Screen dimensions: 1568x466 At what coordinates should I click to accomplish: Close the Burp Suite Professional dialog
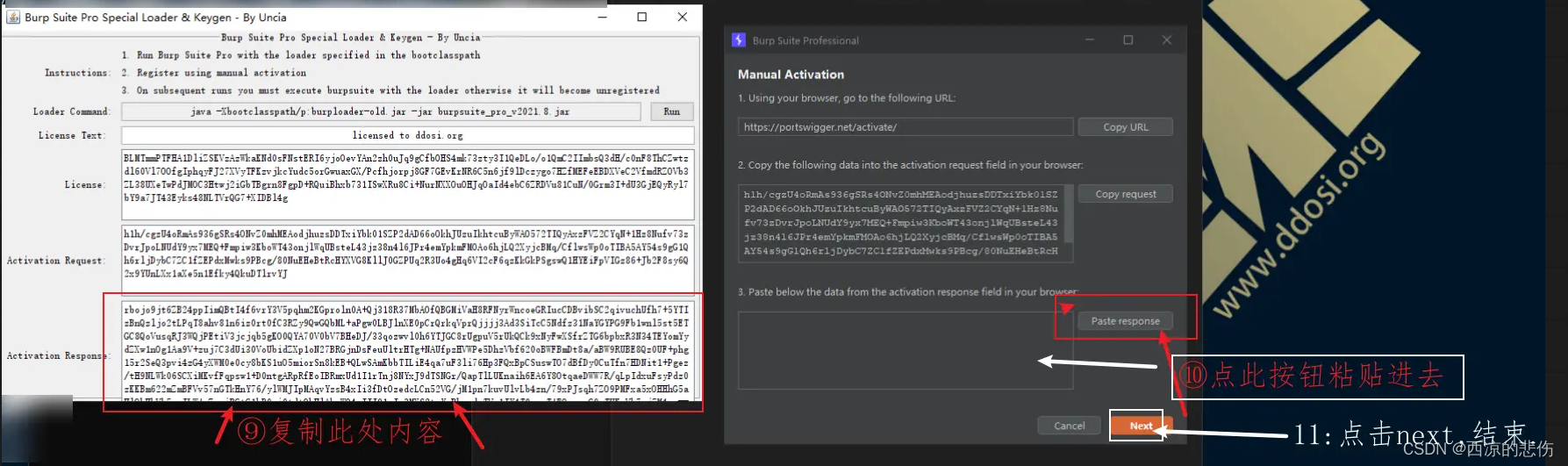point(1167,40)
